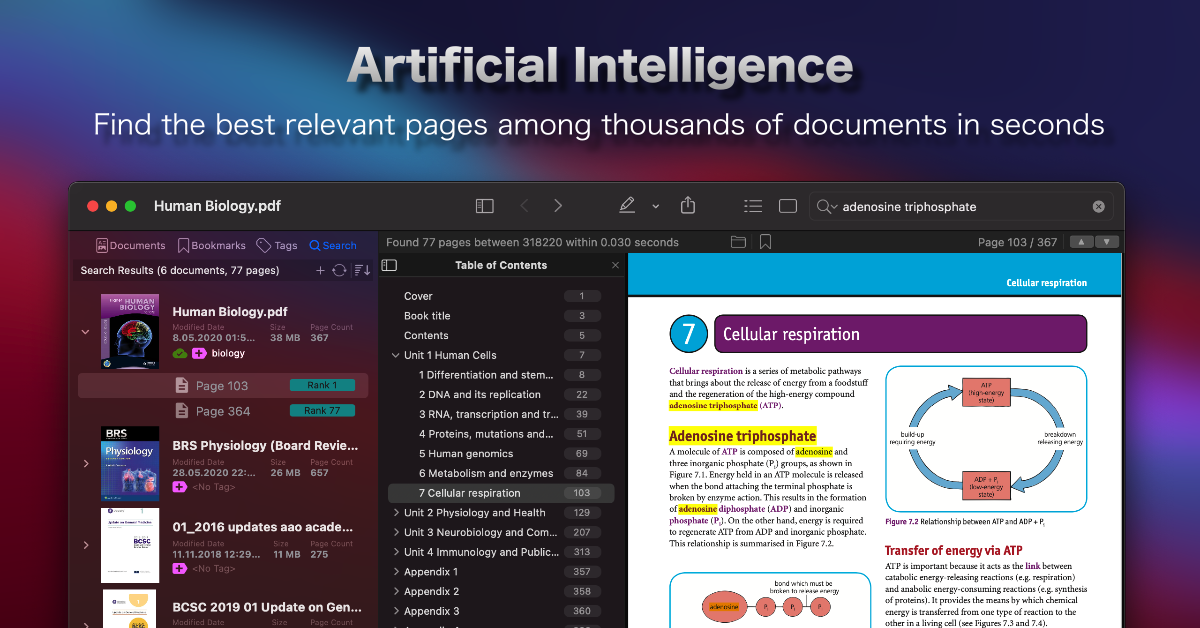Expand the Appendix 2 entry
Screen dimensions: 1200x628
396,592
